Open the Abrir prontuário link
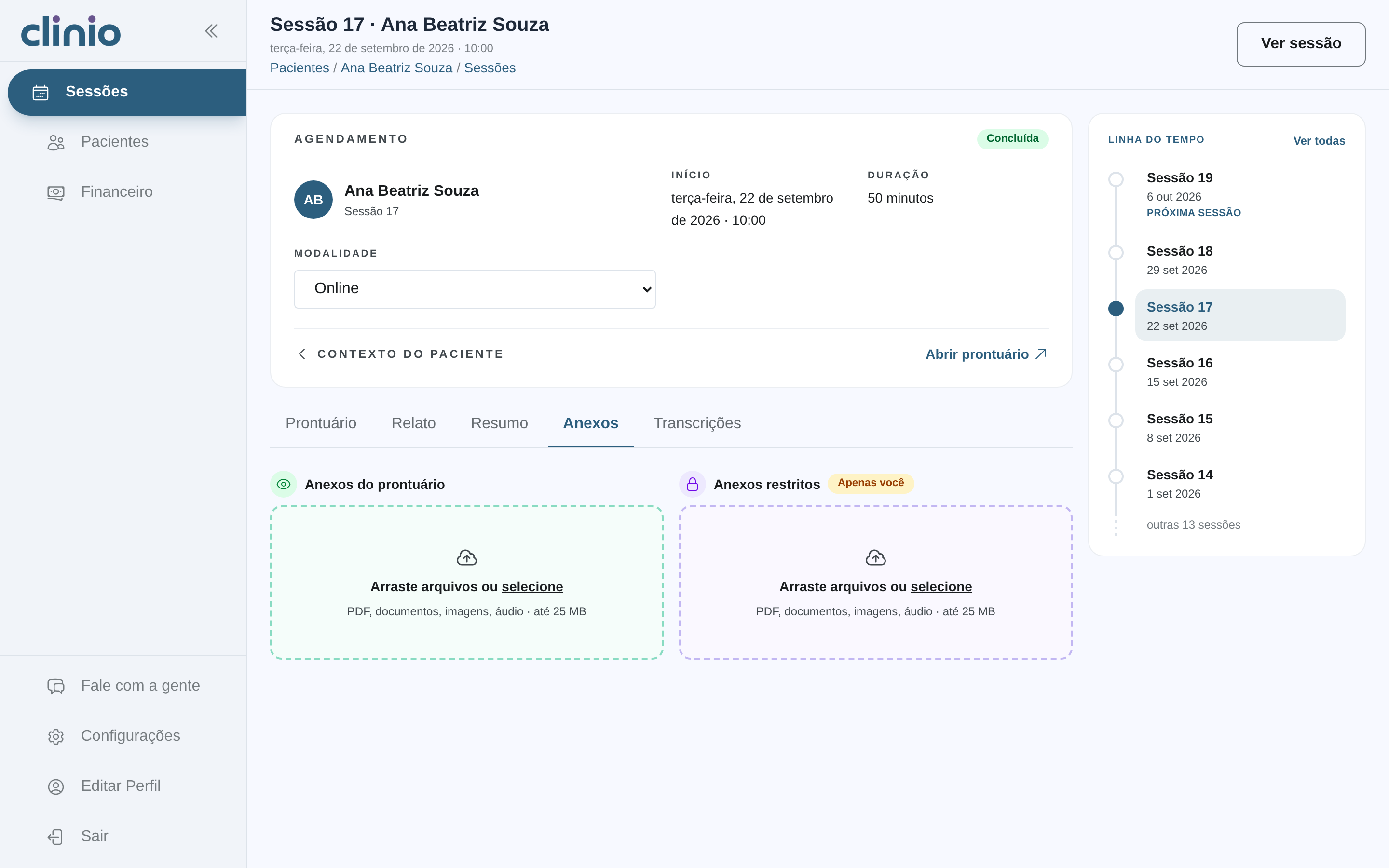The width and height of the screenshot is (1389, 868). click(986, 354)
